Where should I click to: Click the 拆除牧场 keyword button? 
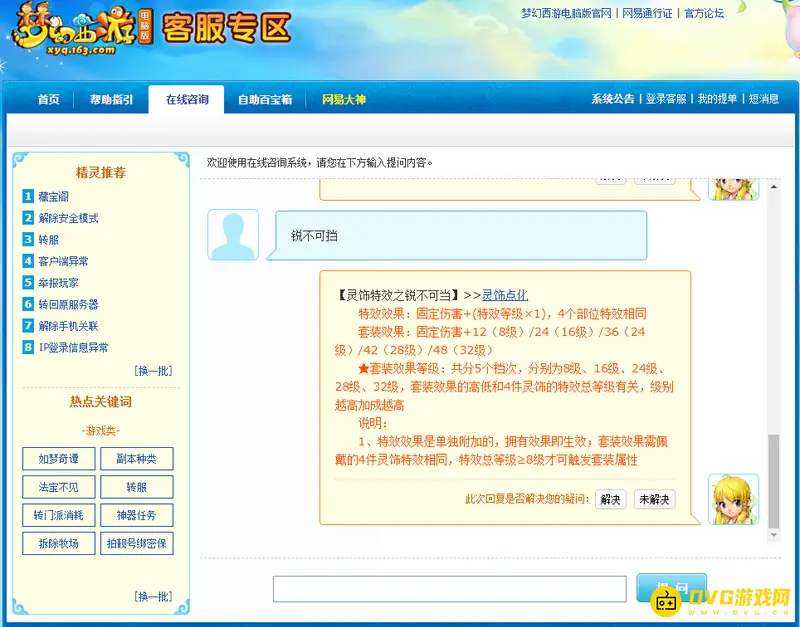[59, 543]
